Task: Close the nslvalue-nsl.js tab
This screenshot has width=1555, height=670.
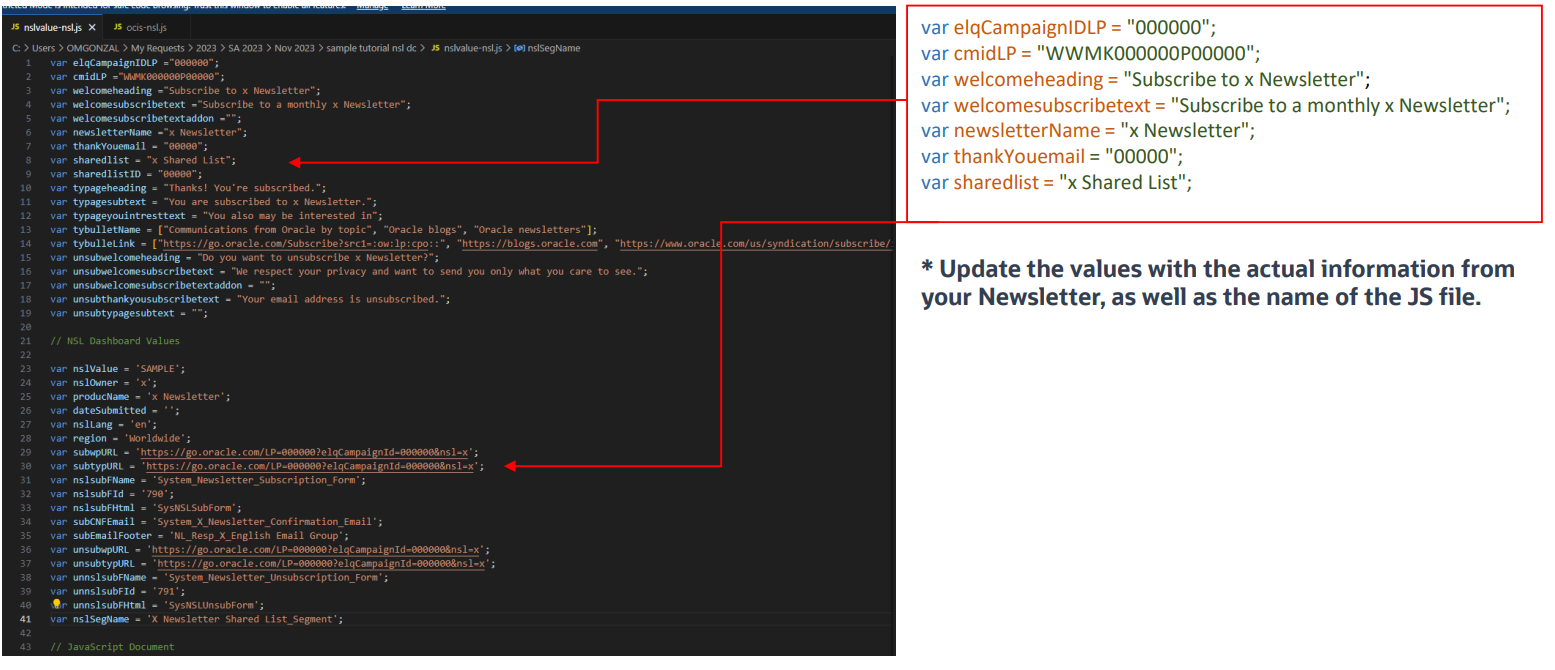Action: tap(93, 27)
